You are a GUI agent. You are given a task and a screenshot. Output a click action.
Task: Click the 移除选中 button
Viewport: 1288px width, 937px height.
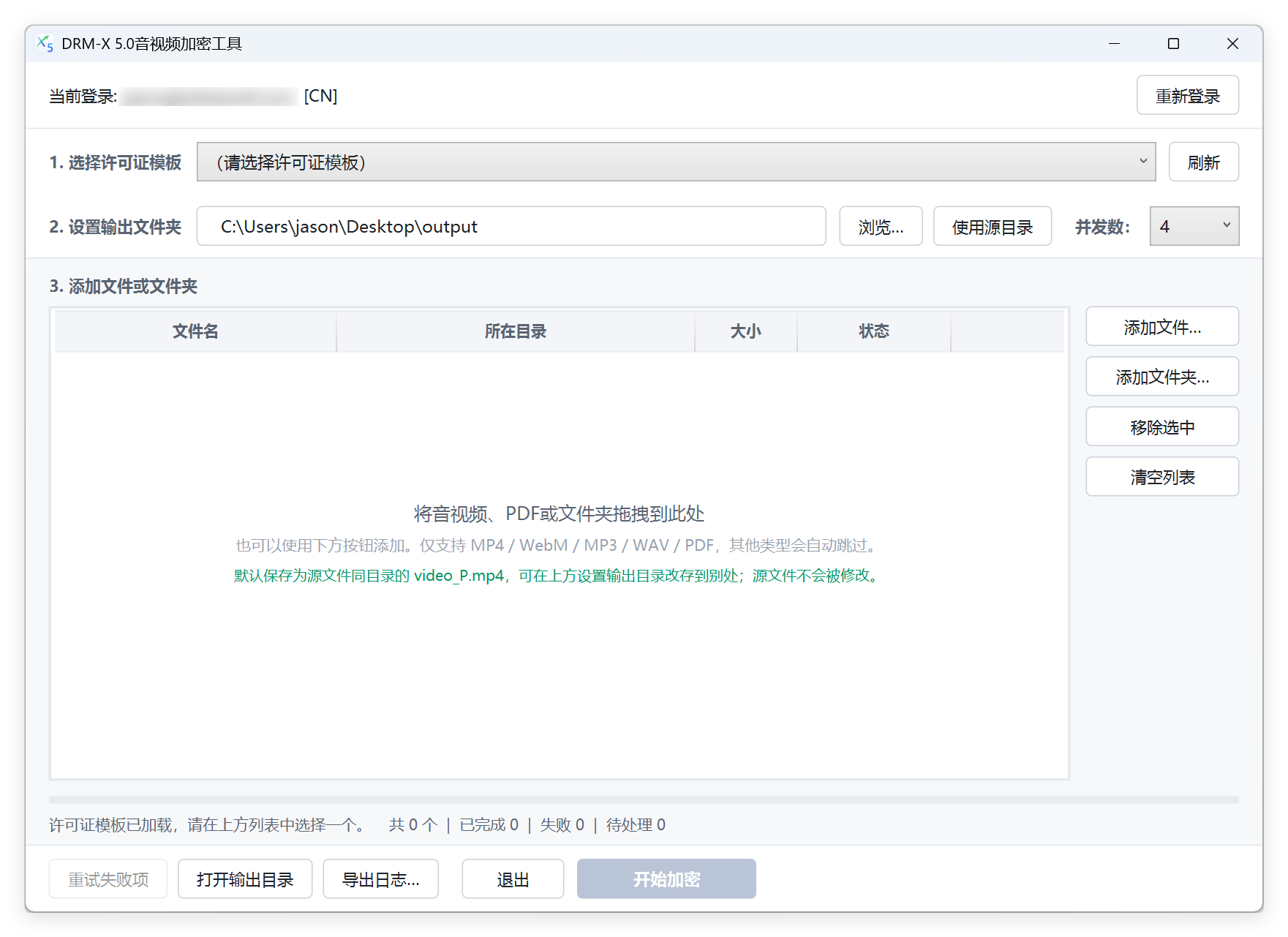[1162, 426]
